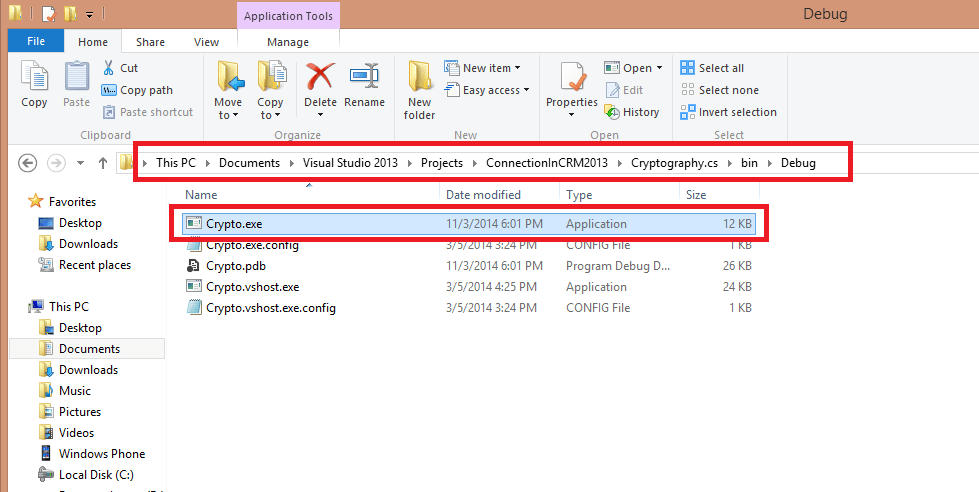Switch to the View ribbon tab
The height and width of the screenshot is (492, 979).
(207, 42)
